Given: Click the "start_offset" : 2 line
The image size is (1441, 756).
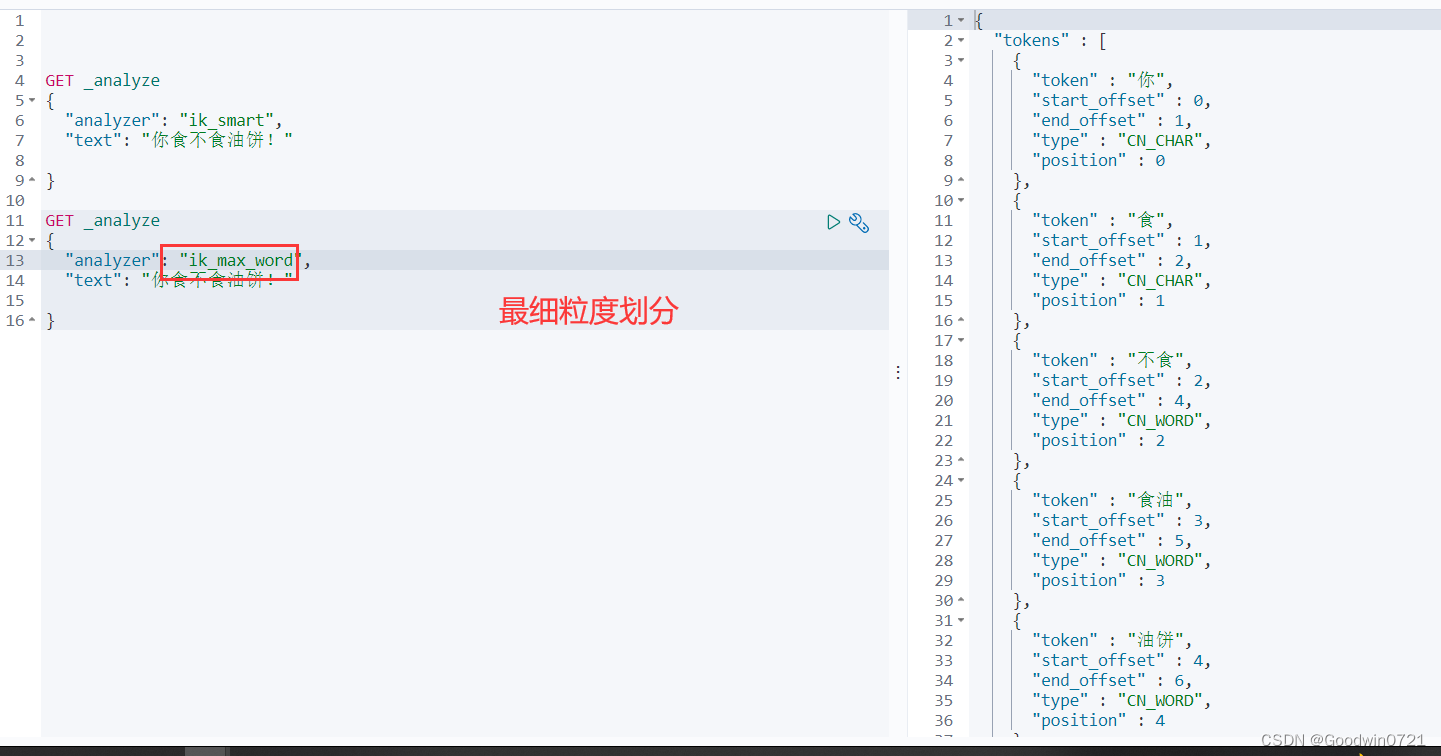Looking at the screenshot, I should [x=1122, y=380].
